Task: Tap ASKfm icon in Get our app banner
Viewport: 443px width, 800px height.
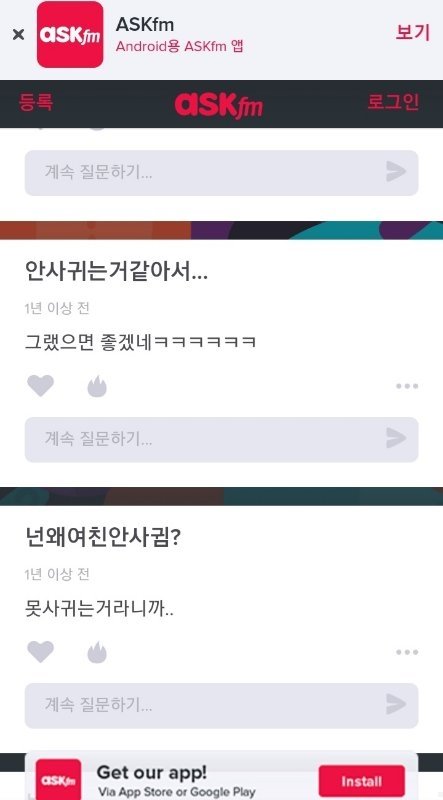Action: pos(58,780)
